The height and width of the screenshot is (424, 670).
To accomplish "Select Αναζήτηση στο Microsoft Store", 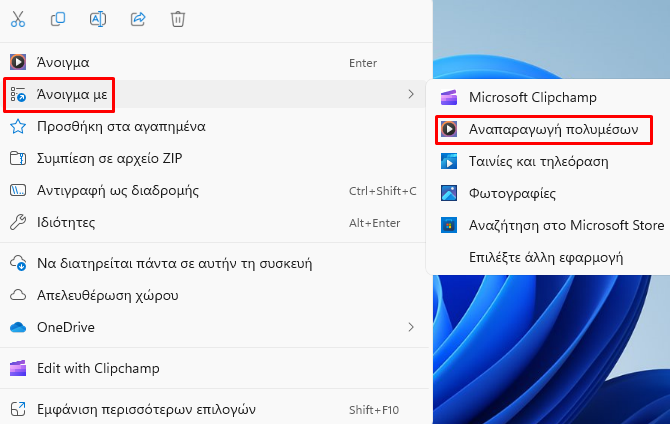I will pos(551,225).
